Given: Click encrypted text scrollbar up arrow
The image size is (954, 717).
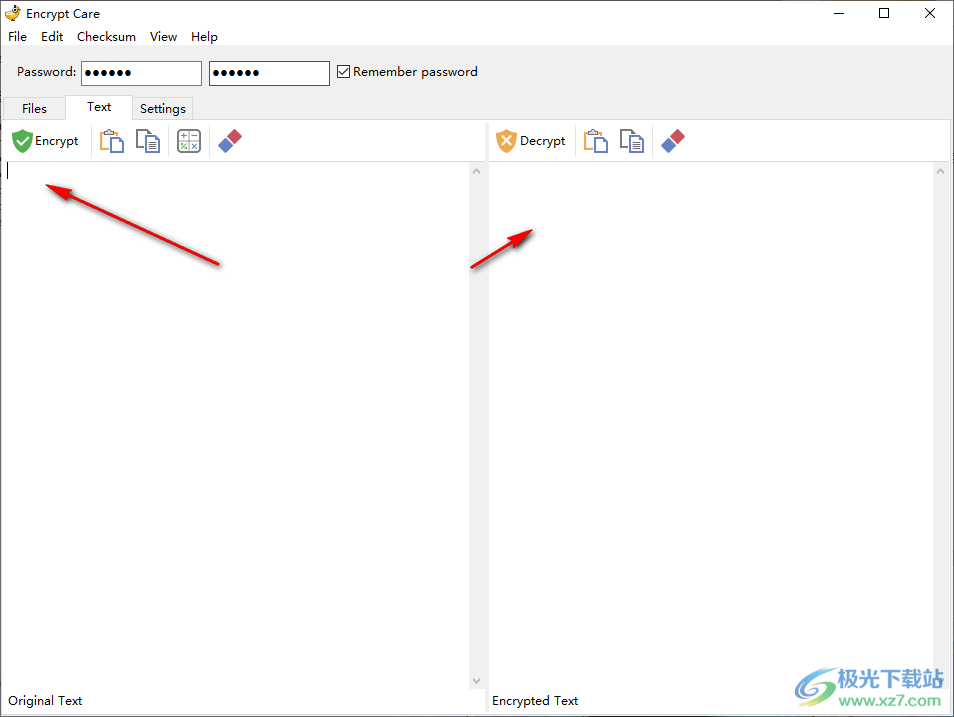Looking at the screenshot, I should point(941,171).
